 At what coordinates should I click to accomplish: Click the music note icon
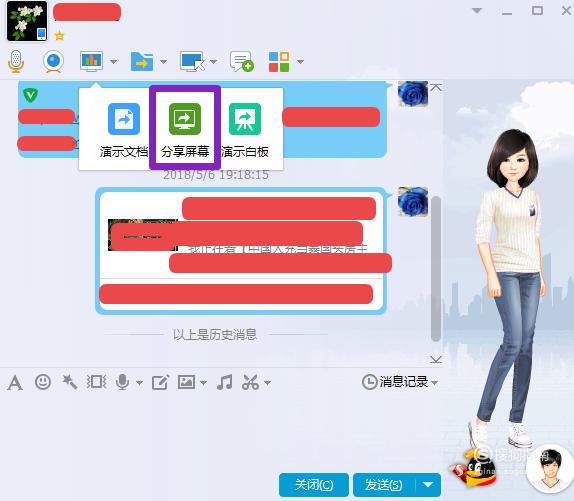click(x=224, y=382)
